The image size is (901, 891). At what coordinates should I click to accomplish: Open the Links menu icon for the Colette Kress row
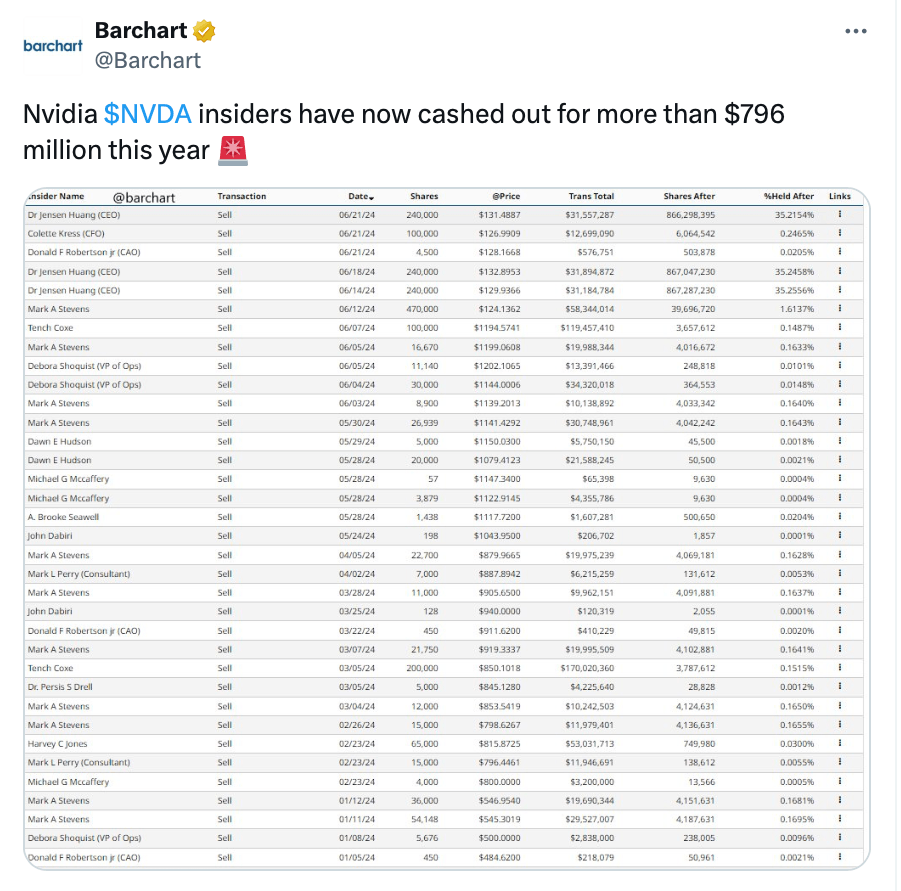841,233
